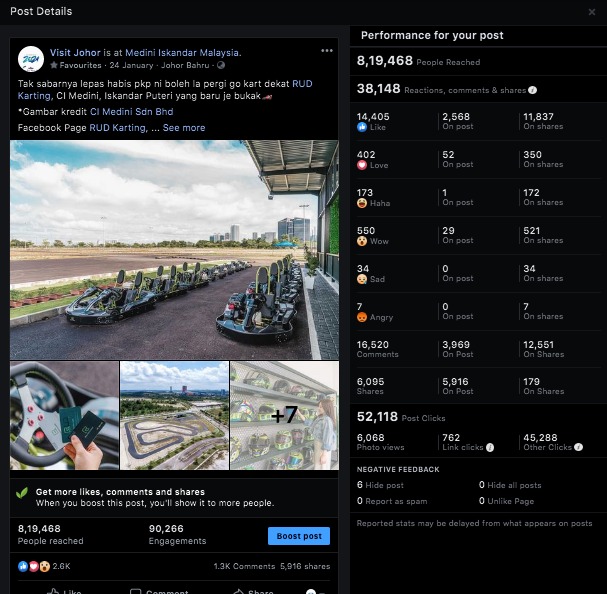
Task: Click the Love heart icon in stats
Action: coord(362,165)
